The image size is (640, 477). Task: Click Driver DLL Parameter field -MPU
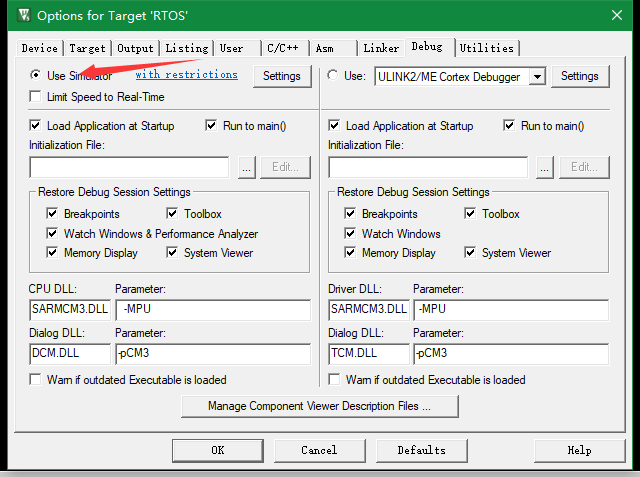[x=511, y=310]
